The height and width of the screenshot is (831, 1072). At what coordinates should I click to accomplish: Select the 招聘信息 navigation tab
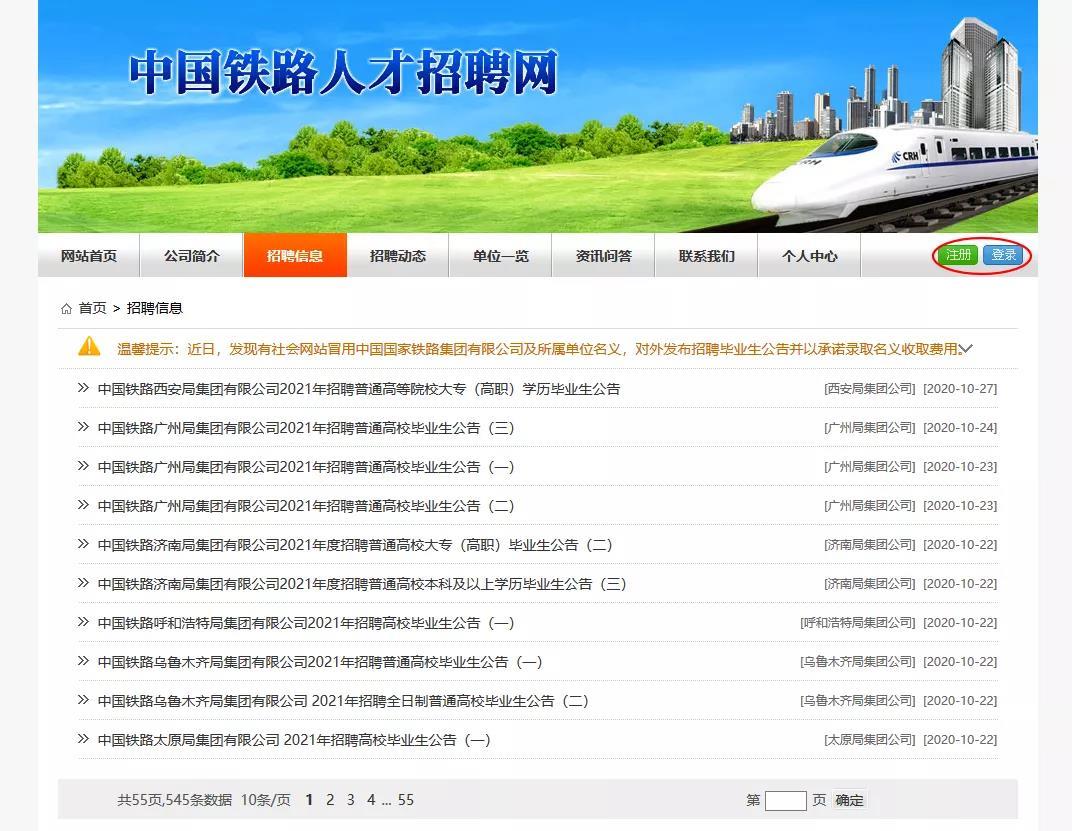pos(295,256)
